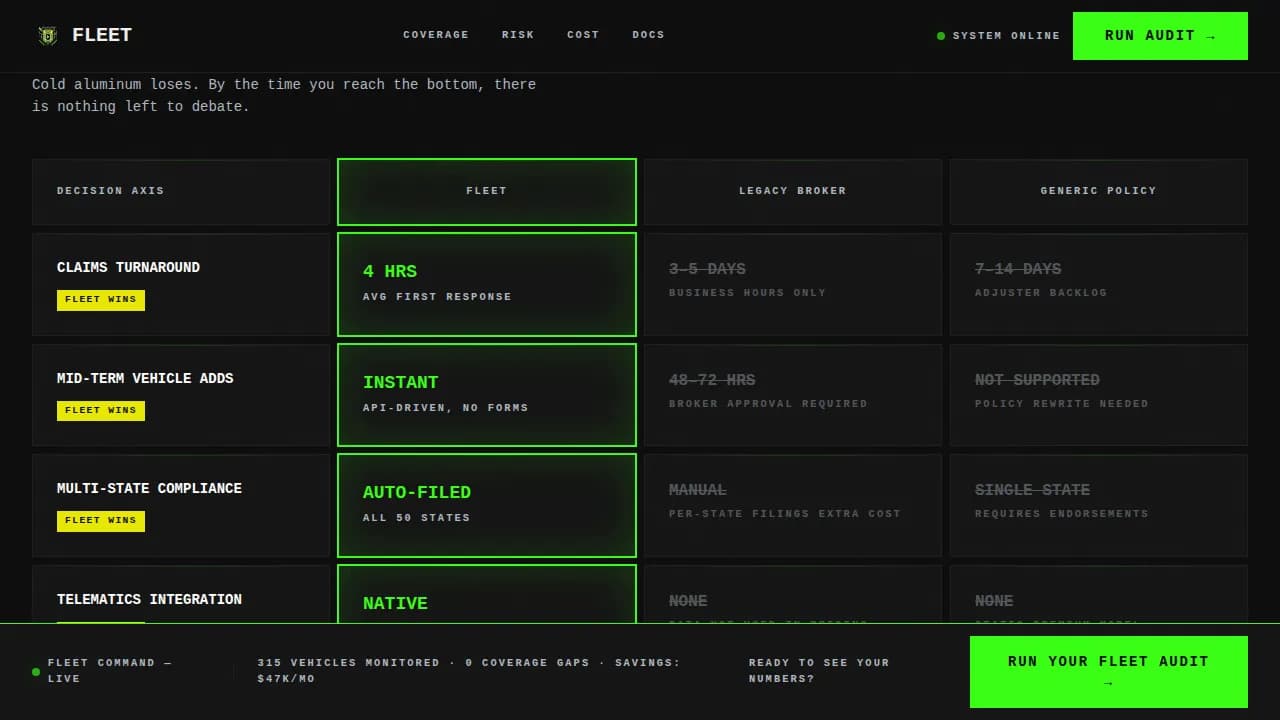Click the ALL 50 STATES caption
The width and height of the screenshot is (1280, 720).
click(x=416, y=518)
